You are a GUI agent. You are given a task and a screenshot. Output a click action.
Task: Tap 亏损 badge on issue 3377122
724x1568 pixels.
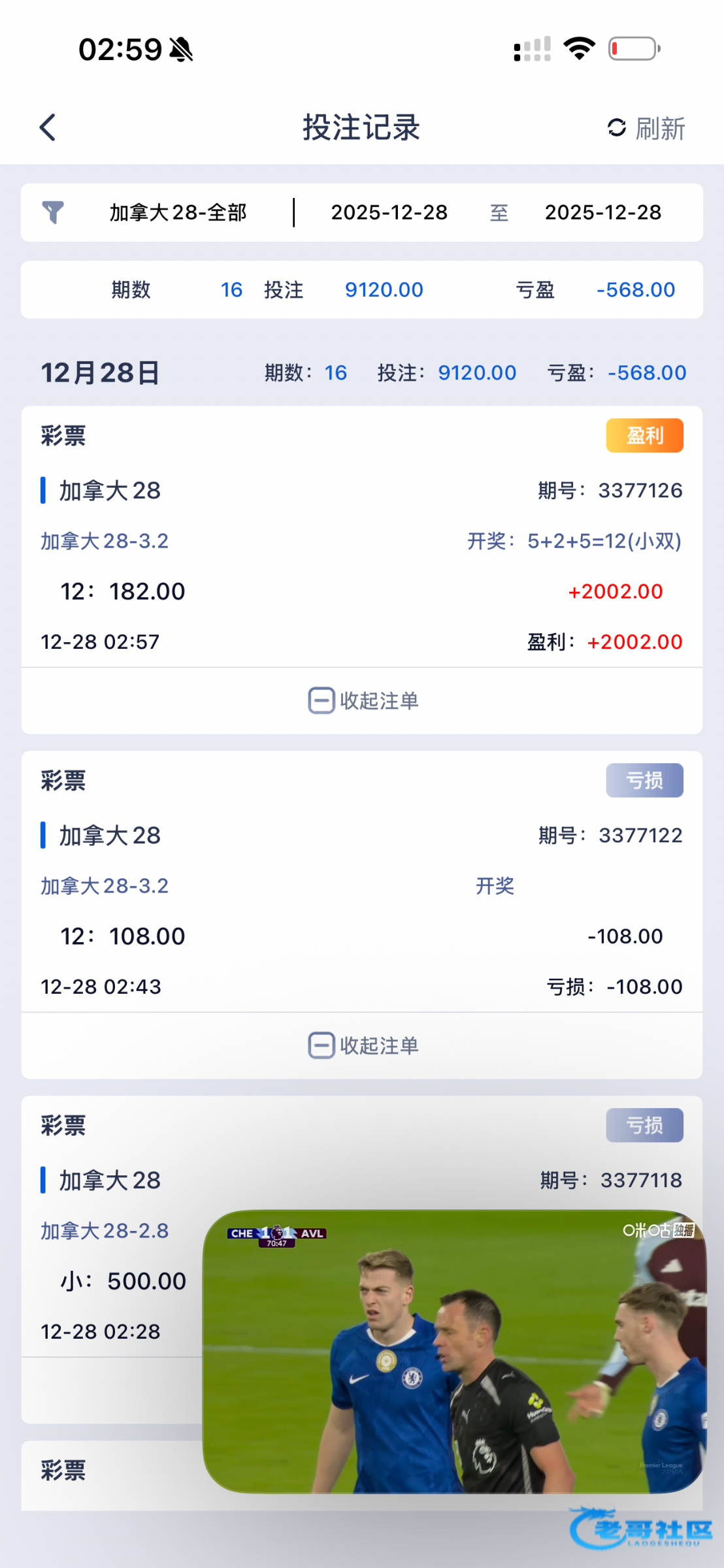tap(644, 780)
